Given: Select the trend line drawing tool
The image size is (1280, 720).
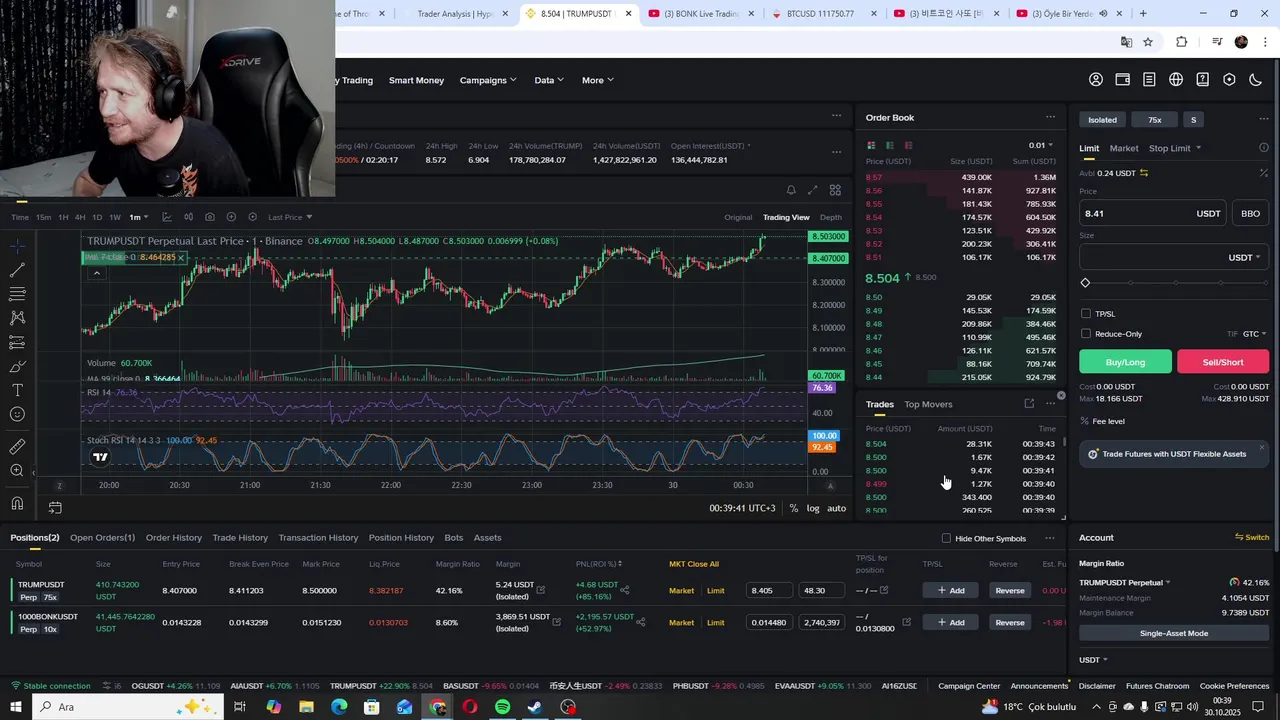Looking at the screenshot, I should pos(17,270).
